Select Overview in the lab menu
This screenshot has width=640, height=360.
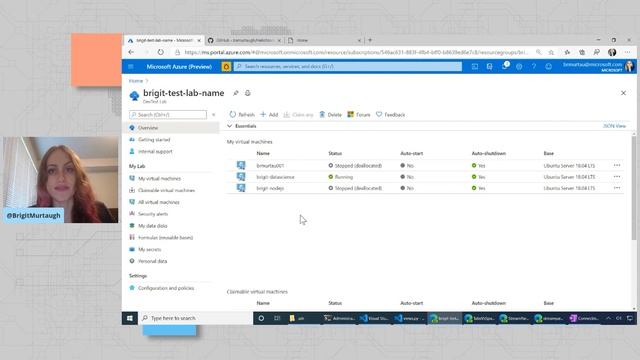coord(172,128)
